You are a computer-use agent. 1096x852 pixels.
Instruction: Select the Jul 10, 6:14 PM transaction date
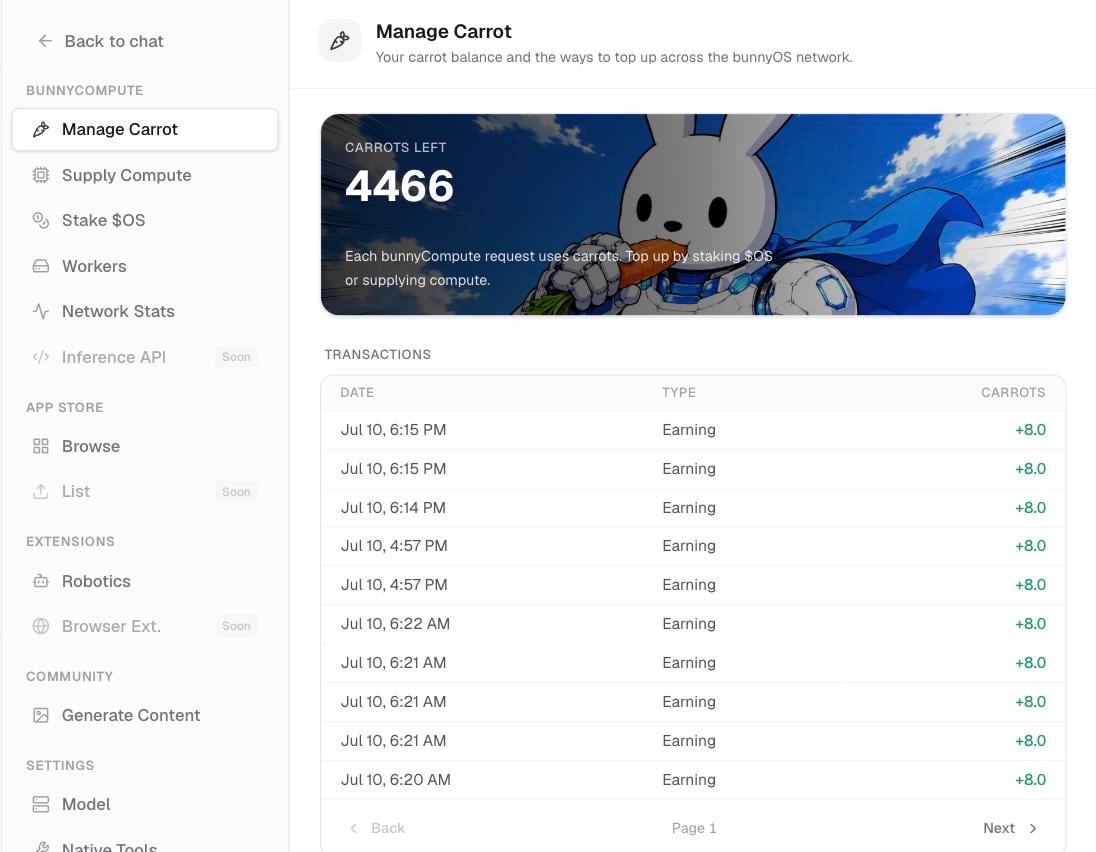click(x=393, y=507)
